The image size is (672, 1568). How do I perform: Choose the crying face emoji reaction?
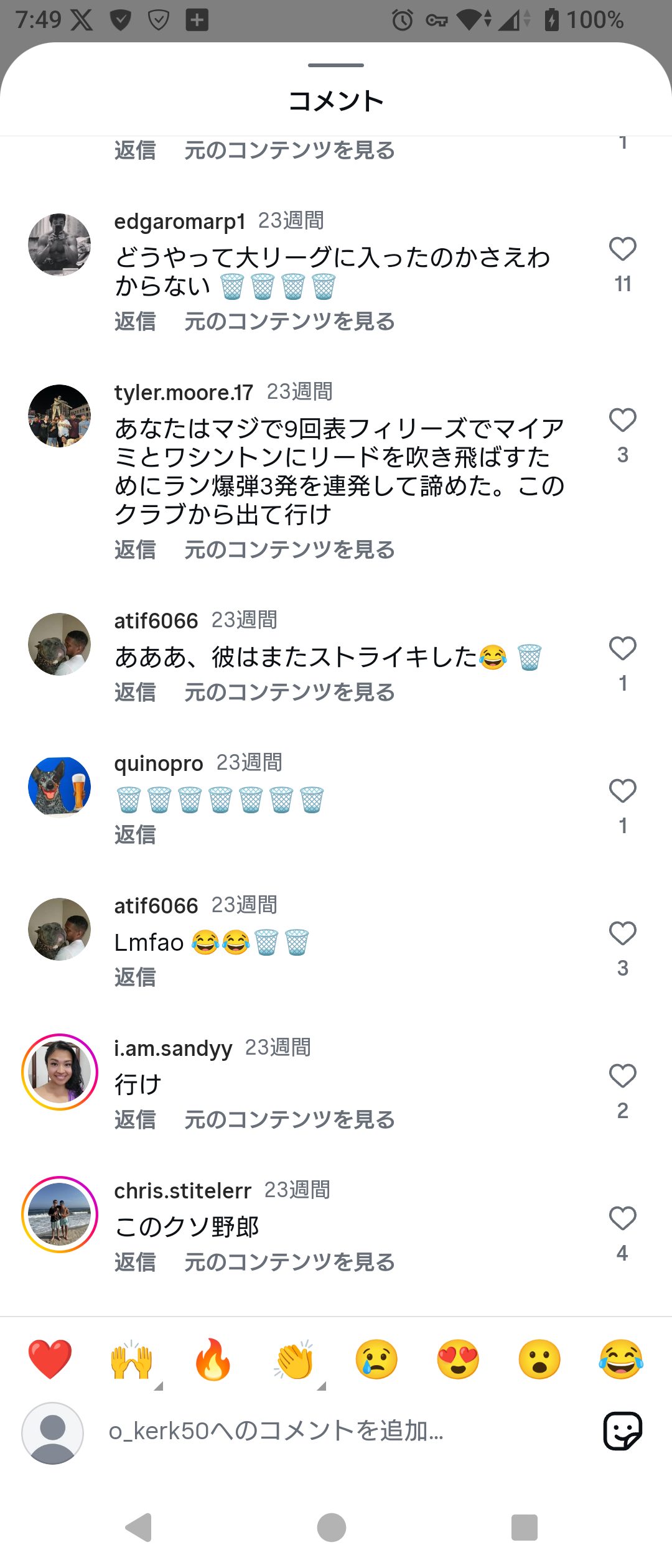click(x=376, y=1360)
